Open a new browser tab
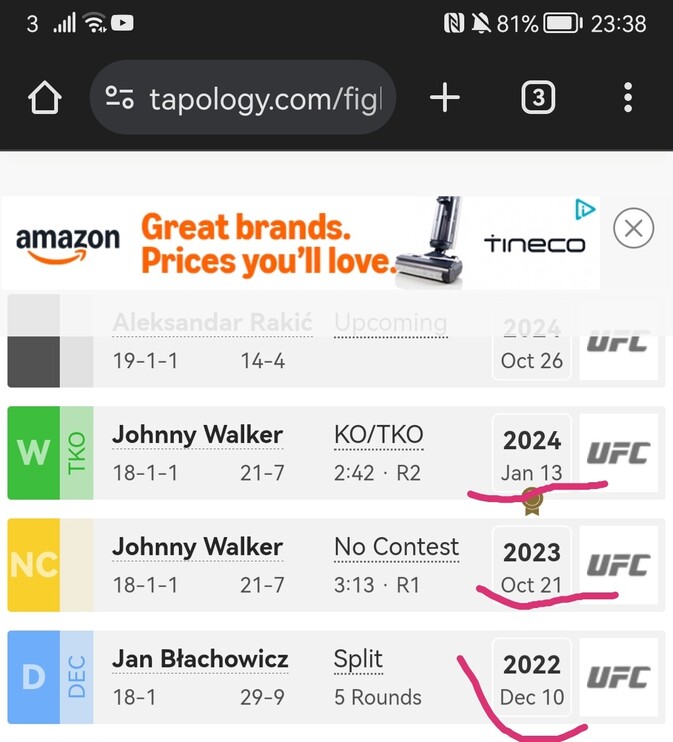Screen dimensions: 673x742 tap(444, 98)
